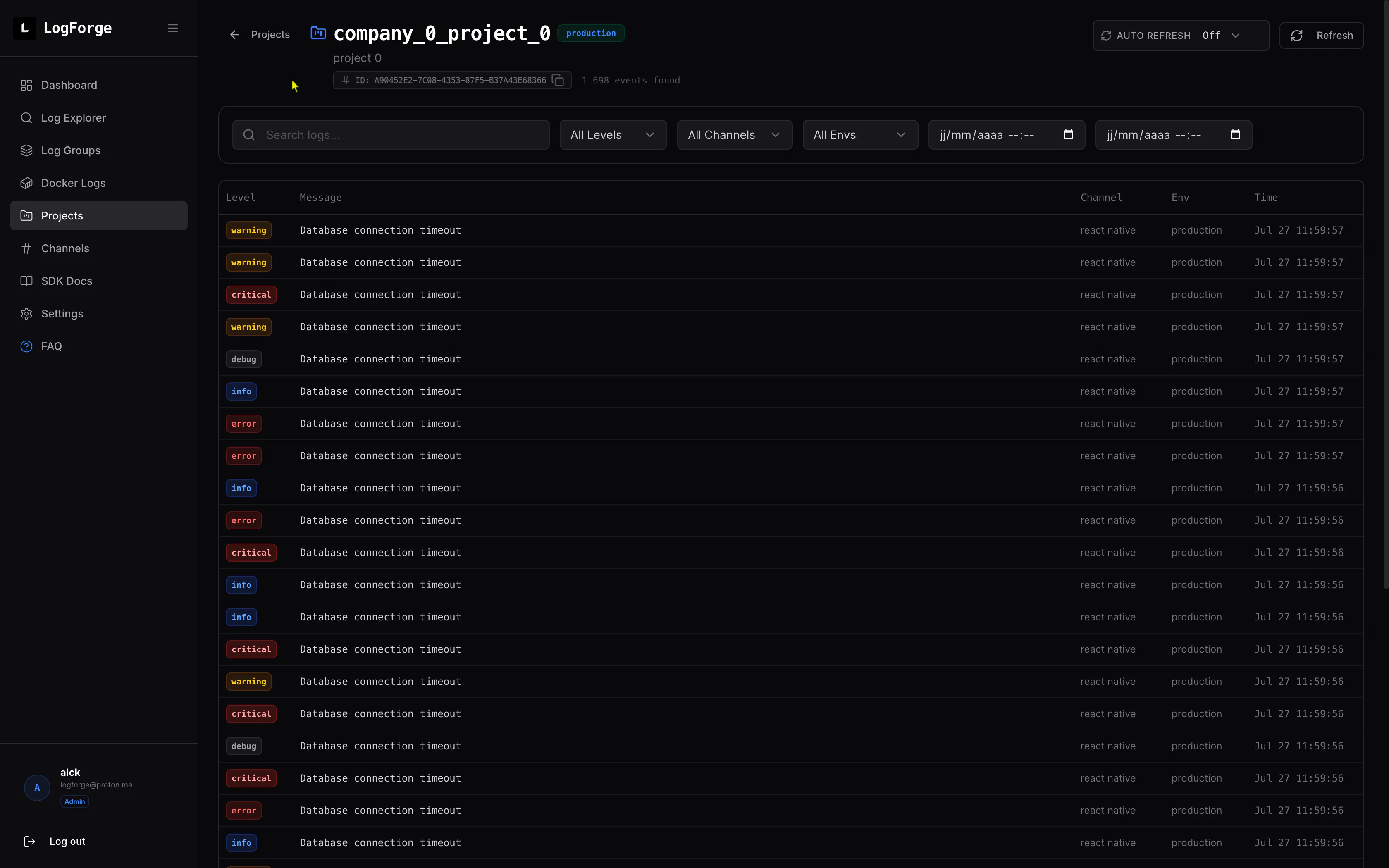Click the Refresh button
Image resolution: width=1389 pixels, height=868 pixels.
coord(1321,36)
